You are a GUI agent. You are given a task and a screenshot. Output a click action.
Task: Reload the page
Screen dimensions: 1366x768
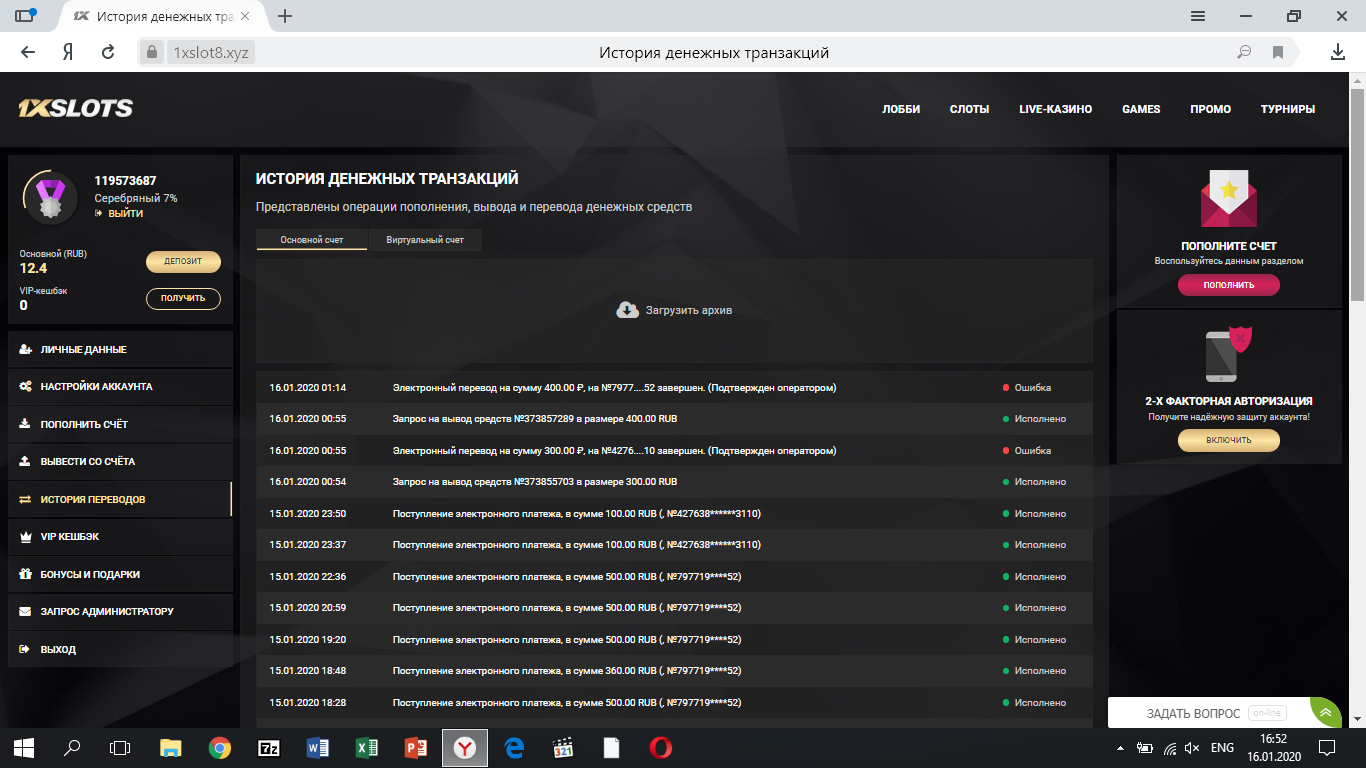click(x=109, y=53)
